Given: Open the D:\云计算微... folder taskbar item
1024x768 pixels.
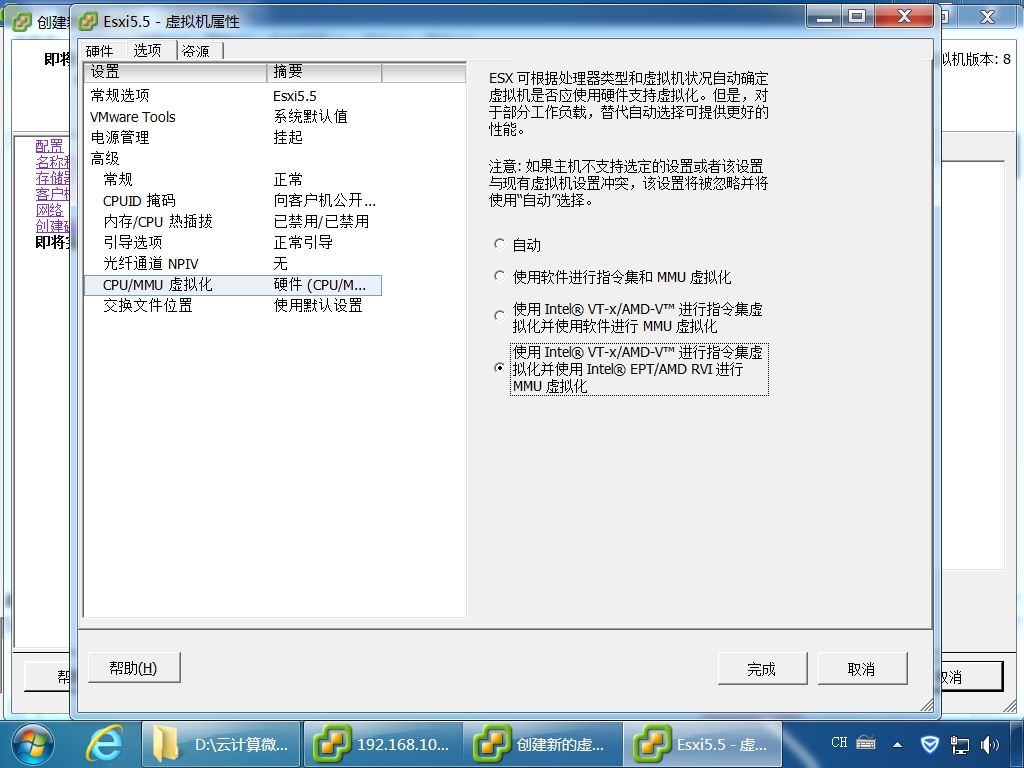Looking at the screenshot, I should 221,744.
